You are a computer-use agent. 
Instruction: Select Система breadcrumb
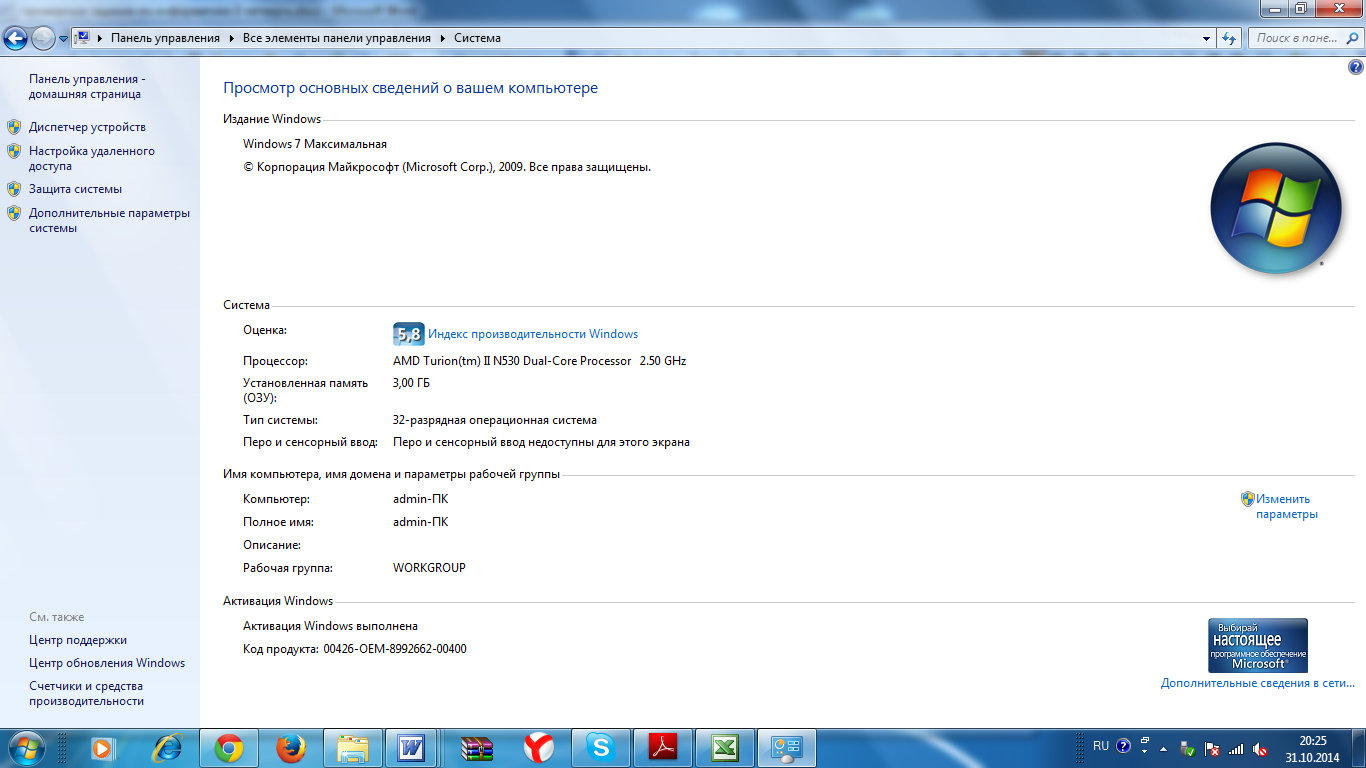pyautogui.click(x=477, y=38)
